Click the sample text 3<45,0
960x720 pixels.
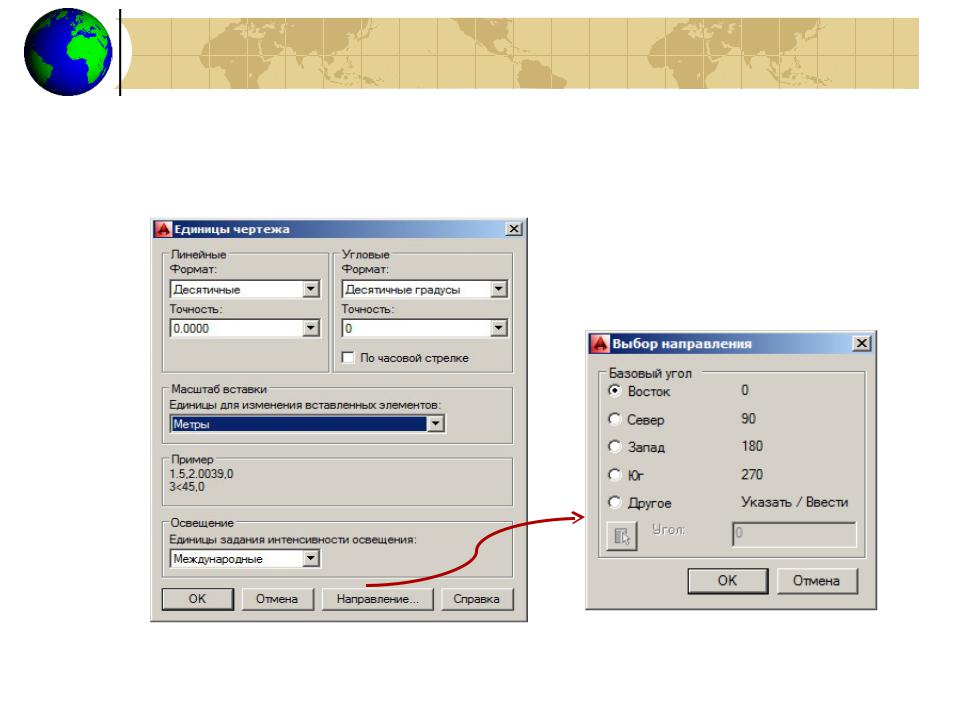[x=187, y=487]
